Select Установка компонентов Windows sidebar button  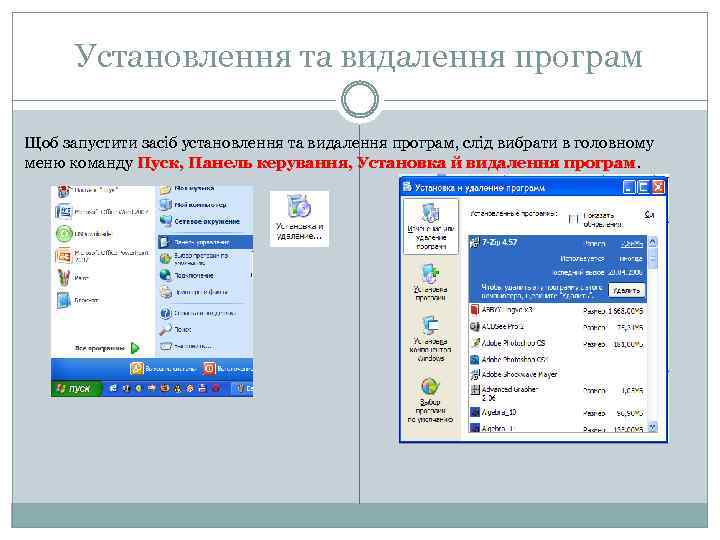(x=431, y=339)
